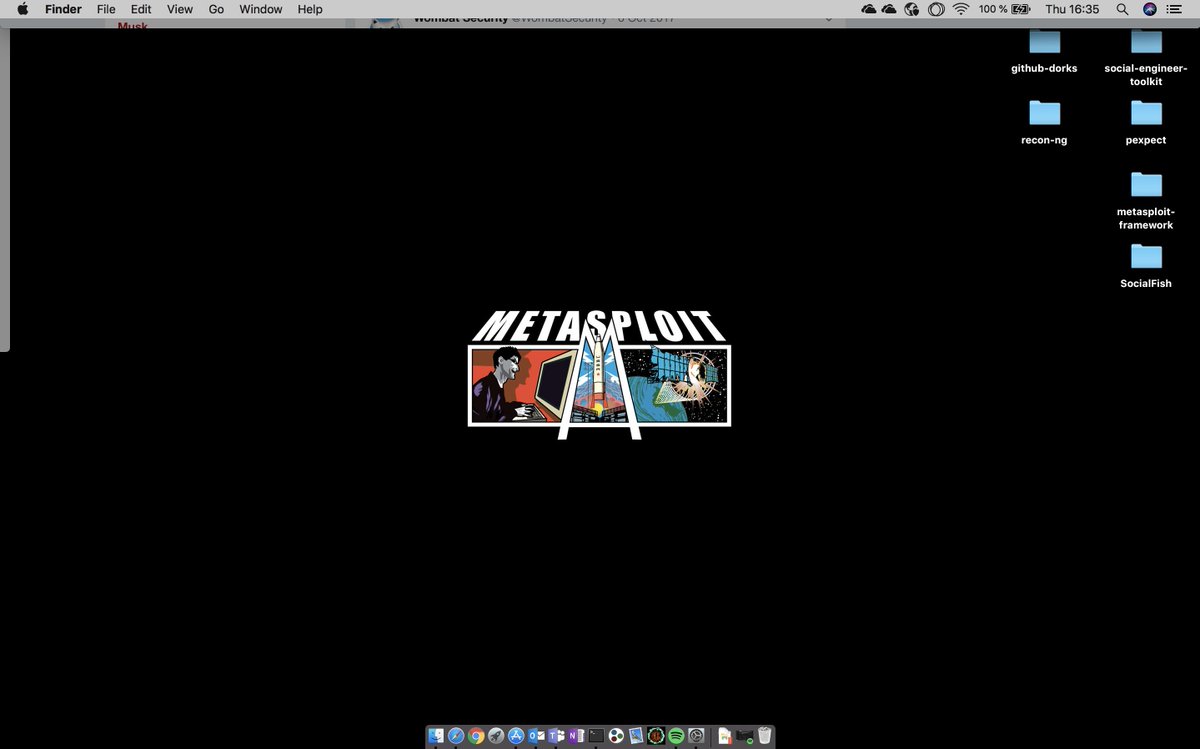
Task: Click the three colored circles dock app
Action: tap(616, 736)
